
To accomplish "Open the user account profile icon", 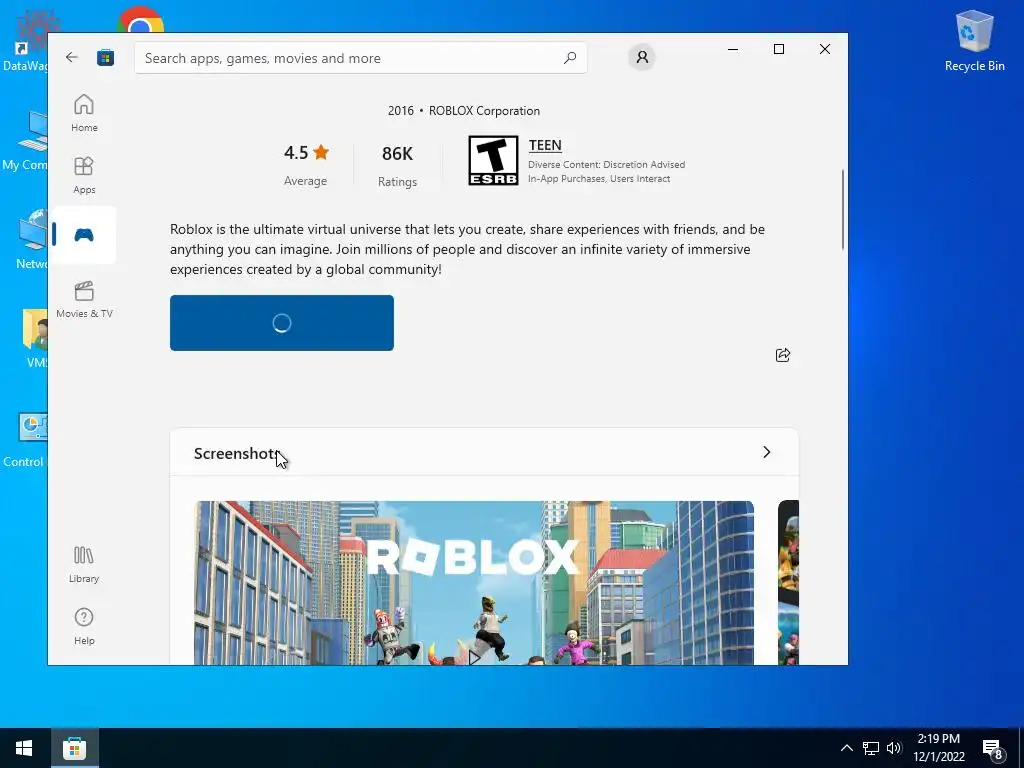I will pos(642,57).
